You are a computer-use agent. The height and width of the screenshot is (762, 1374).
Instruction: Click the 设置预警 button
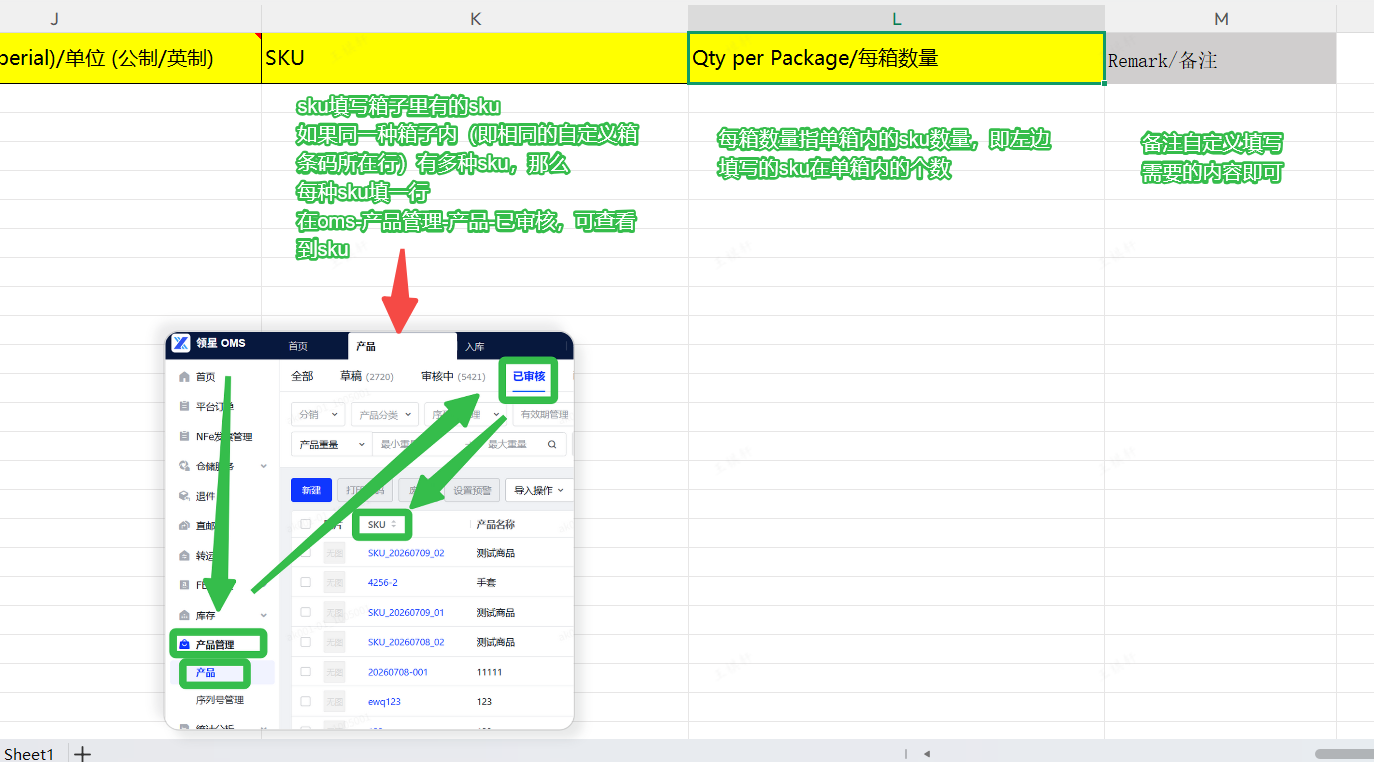pyautogui.click(x=473, y=490)
